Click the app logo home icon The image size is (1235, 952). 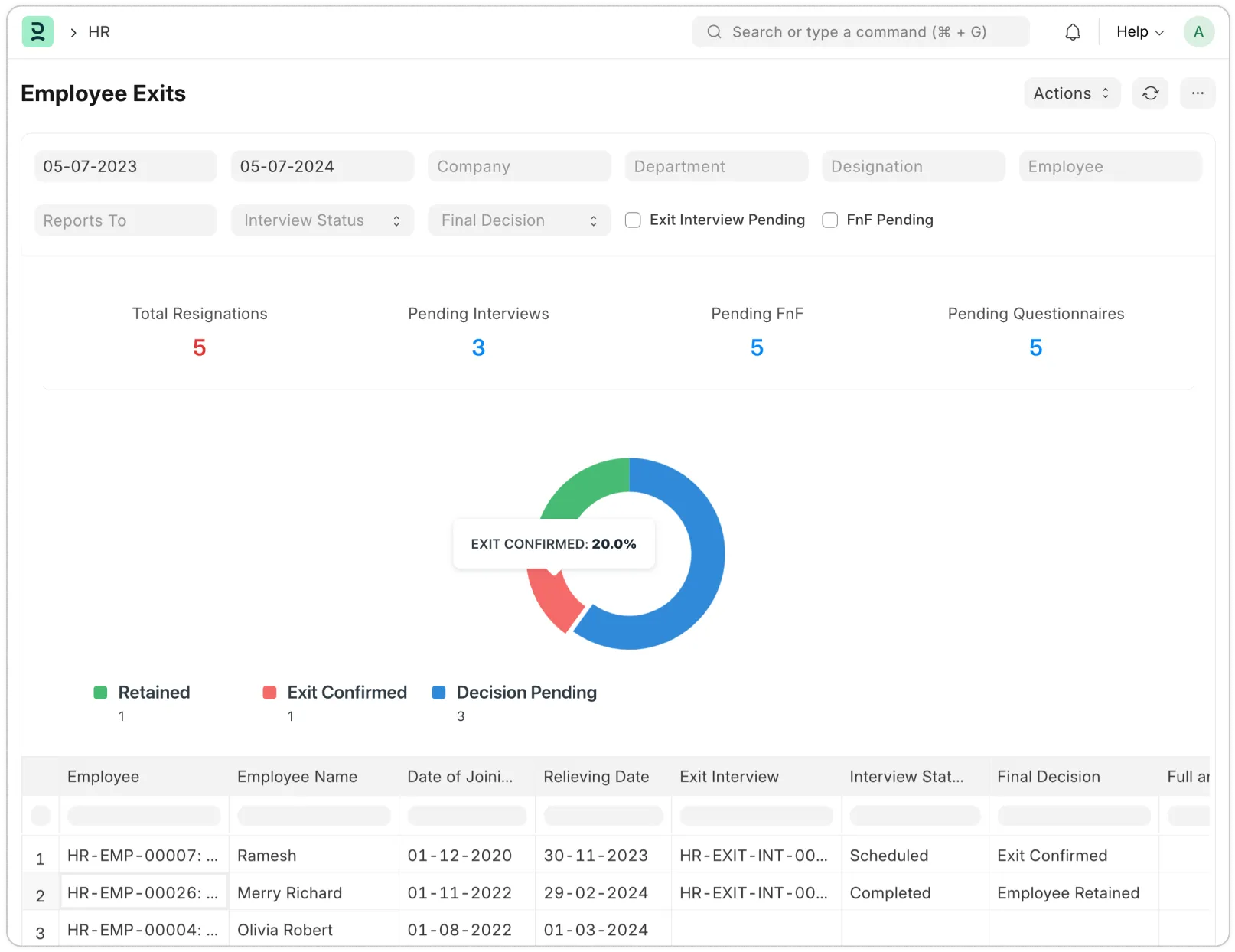[37, 32]
